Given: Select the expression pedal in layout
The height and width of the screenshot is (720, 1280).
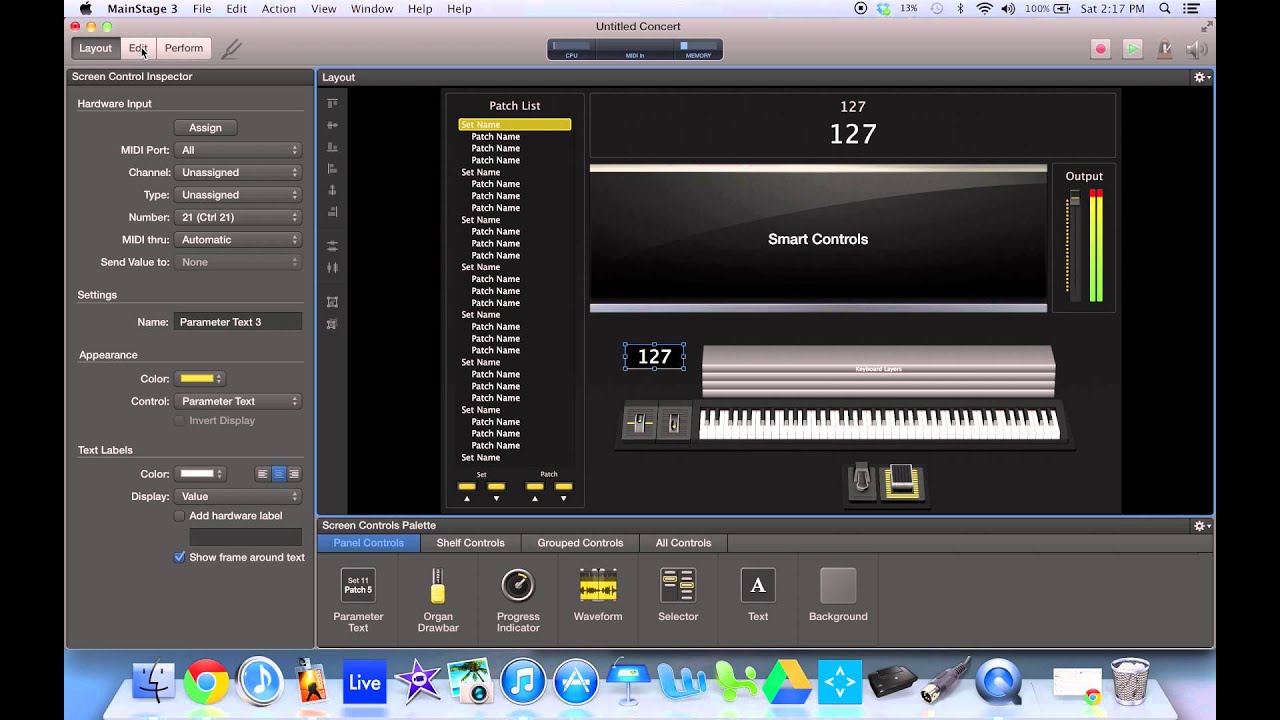Looking at the screenshot, I should 903,483.
